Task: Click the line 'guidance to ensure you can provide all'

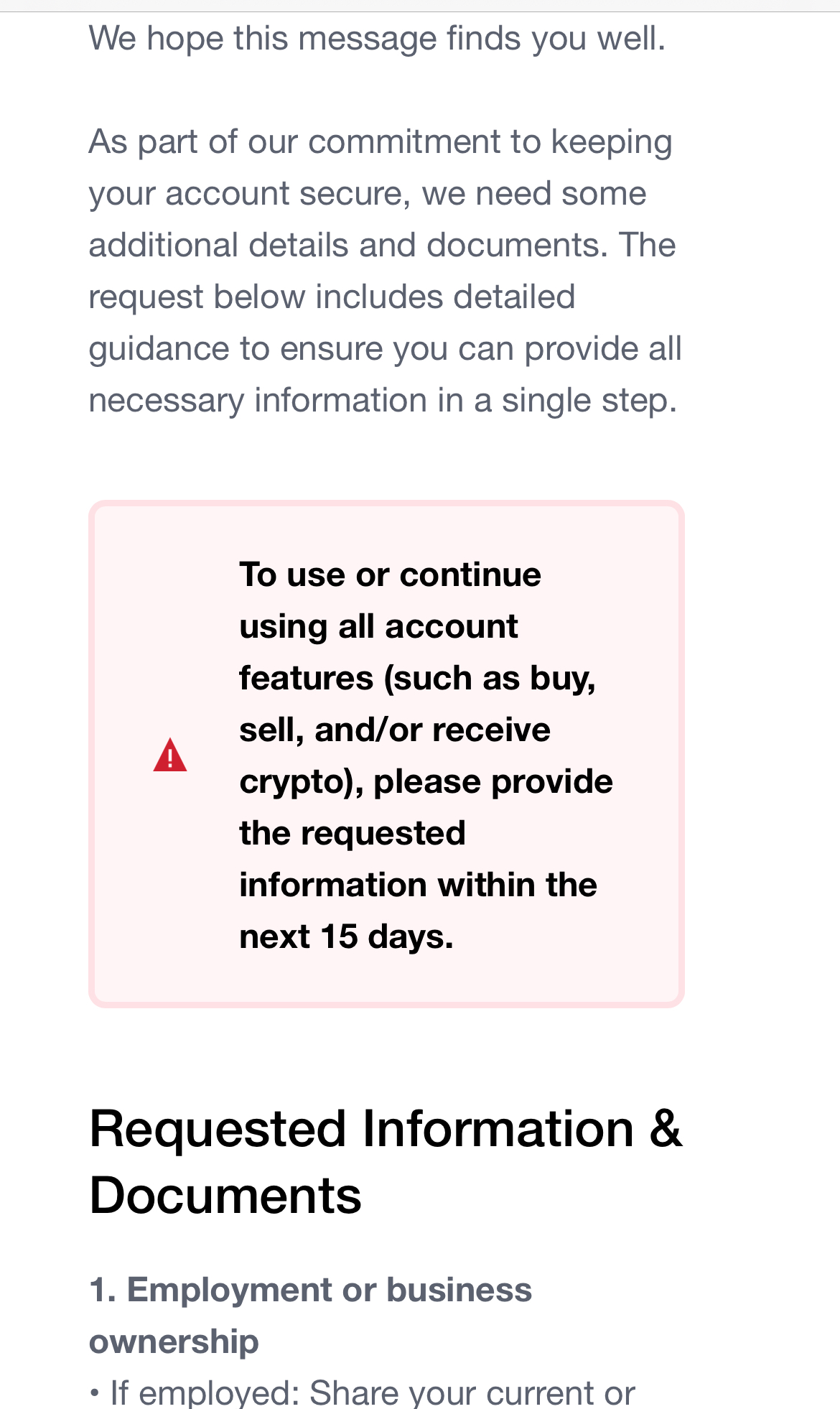Action: click(386, 349)
